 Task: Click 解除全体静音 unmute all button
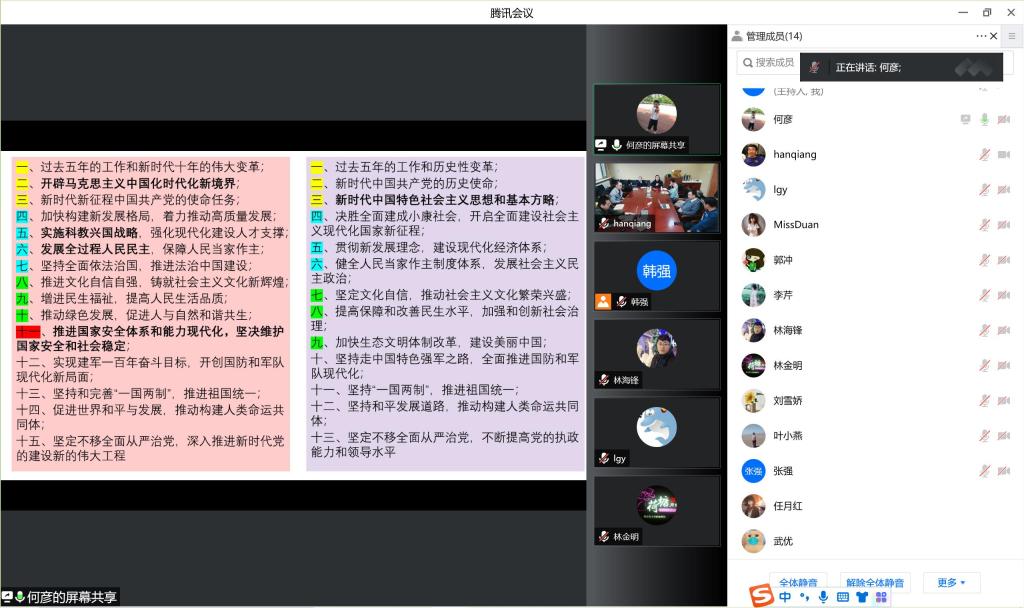click(x=874, y=582)
